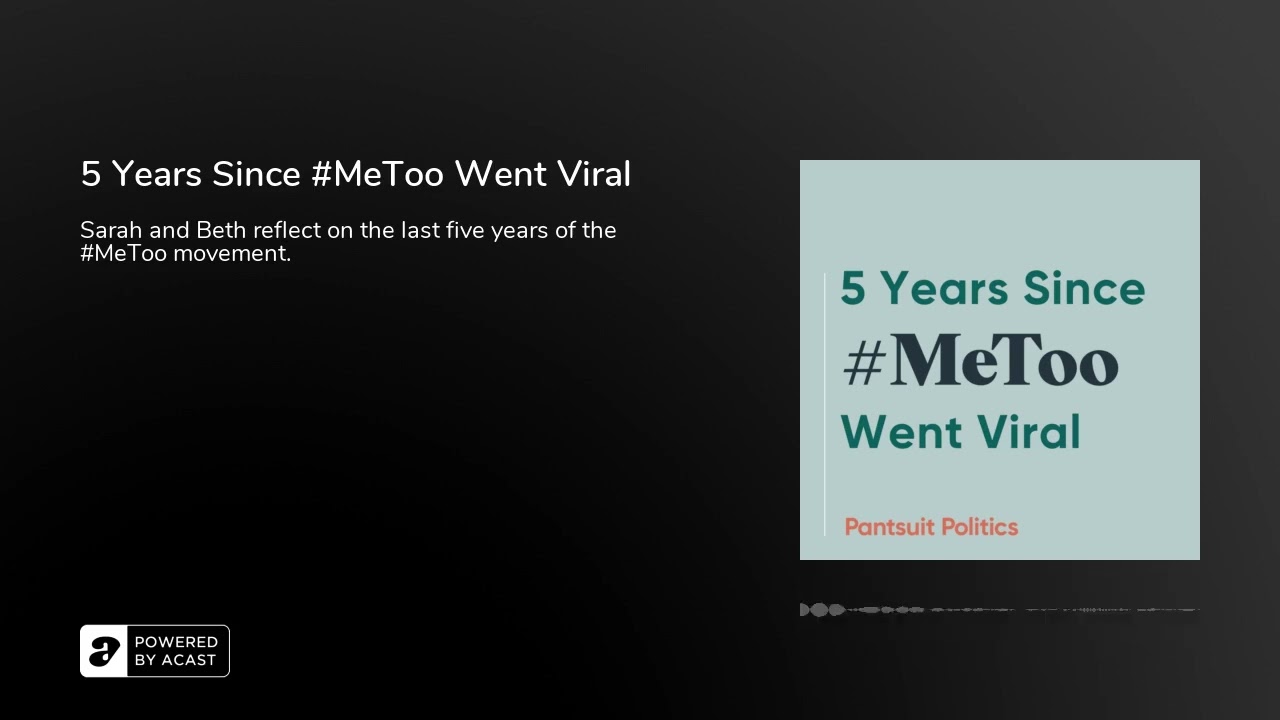This screenshot has width=1280, height=720.
Task: Click the audio waveform progress bar
Action: [x=1000, y=610]
